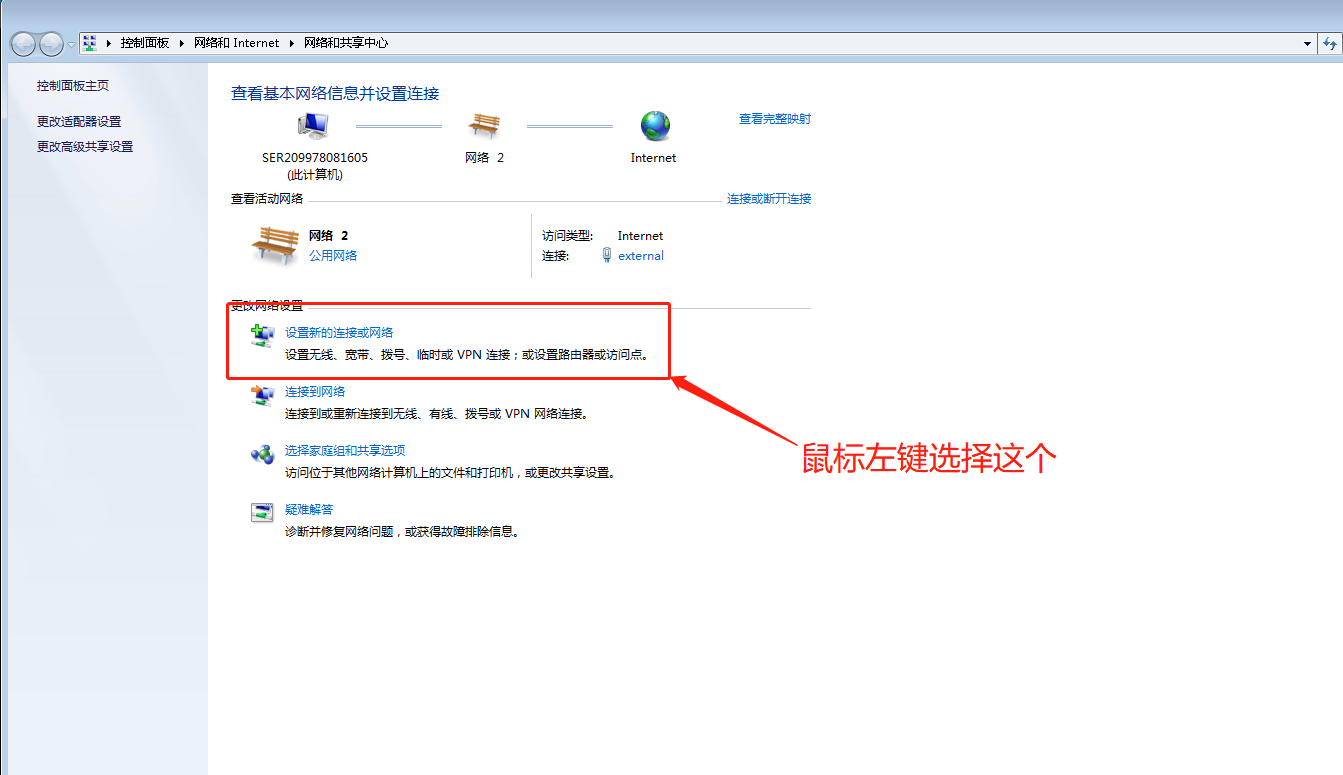The height and width of the screenshot is (775, 1343).
Task: Click the 访问类型 label
Action: pos(567,236)
